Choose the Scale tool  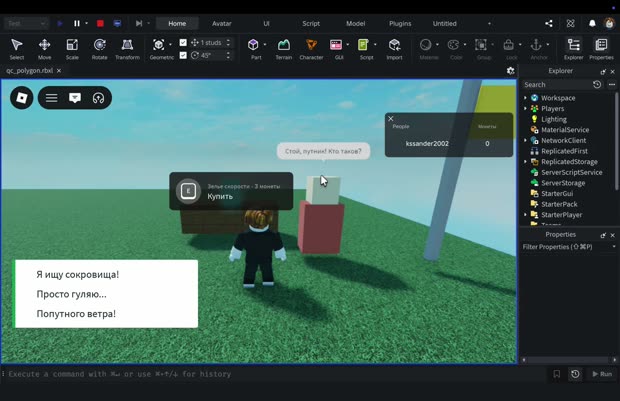point(72,49)
